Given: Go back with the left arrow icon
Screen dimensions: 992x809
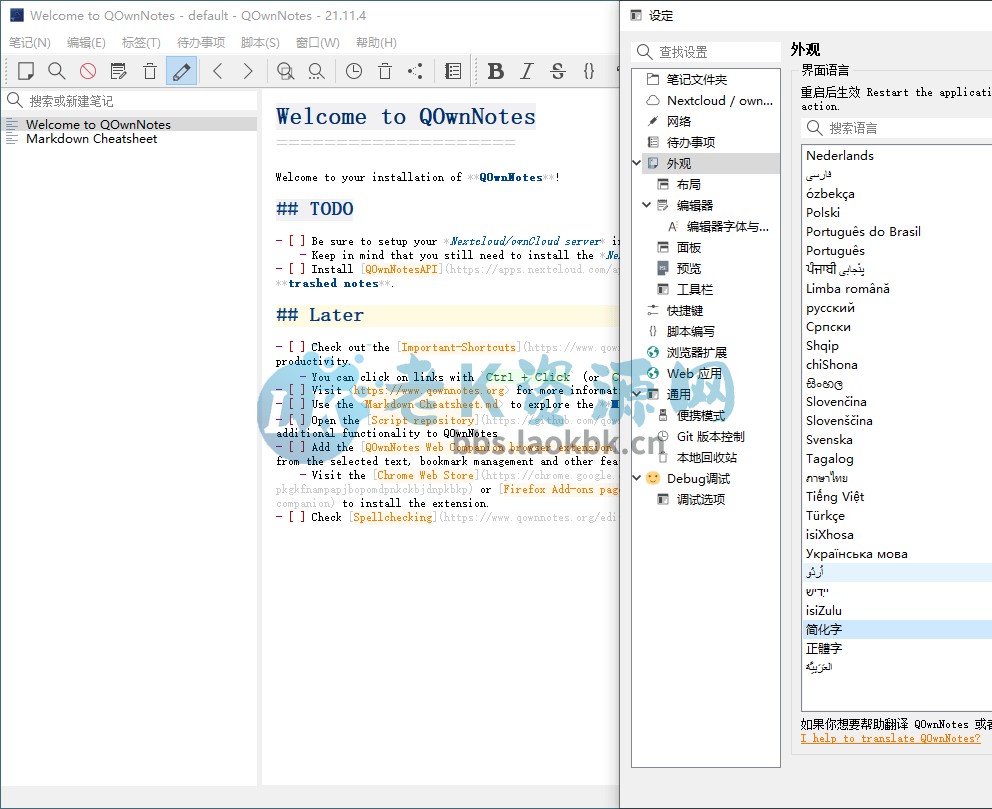Looking at the screenshot, I should coord(218,71).
